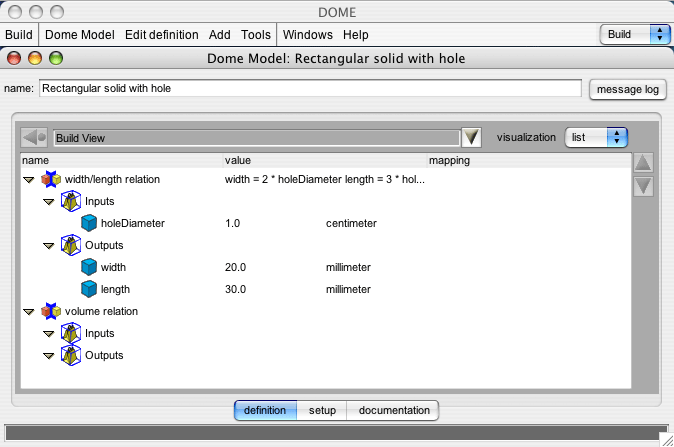Click the Build View path field
The width and height of the screenshot is (674, 447).
point(257,138)
